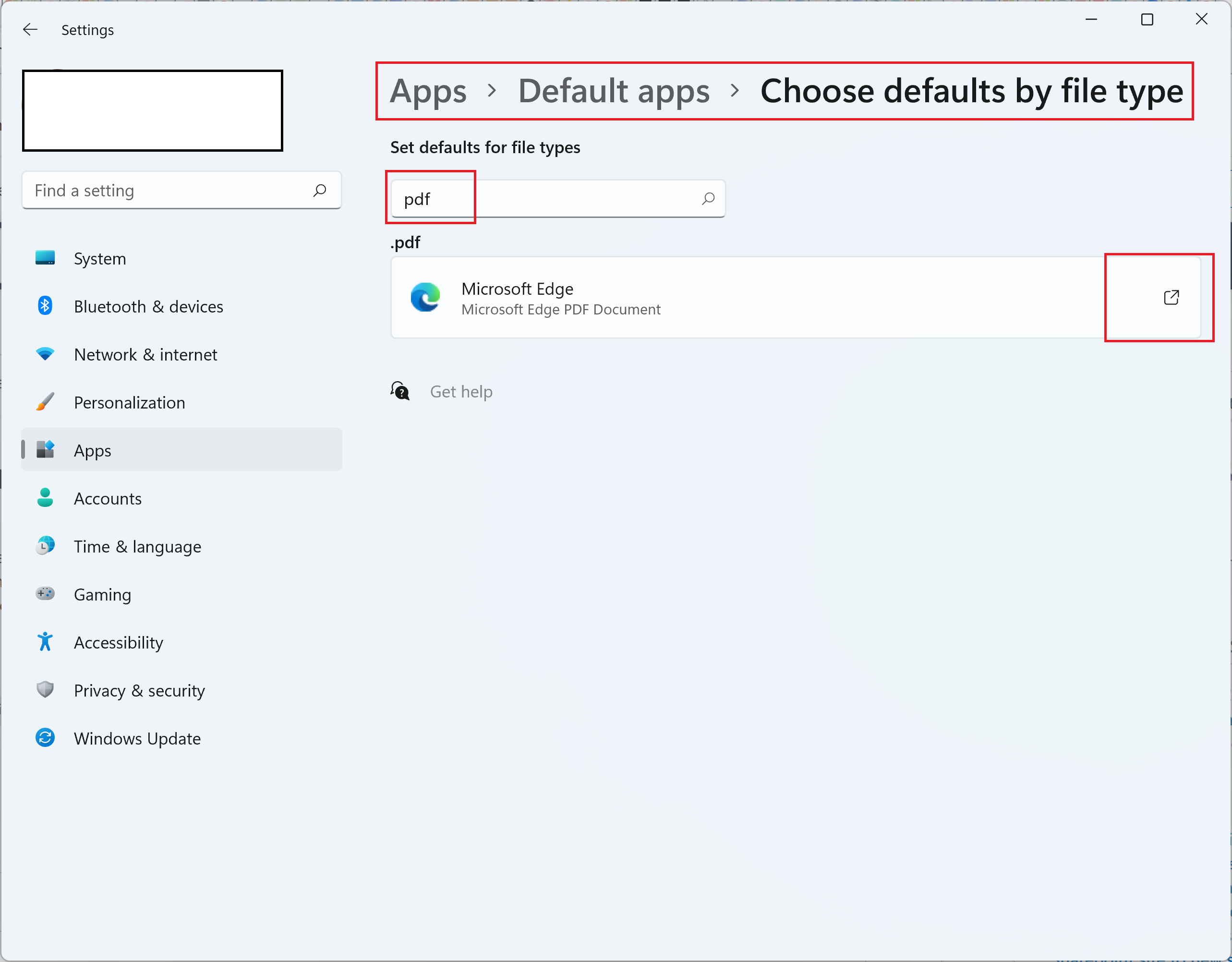
Task: Open Personalization settings
Action: (129, 403)
